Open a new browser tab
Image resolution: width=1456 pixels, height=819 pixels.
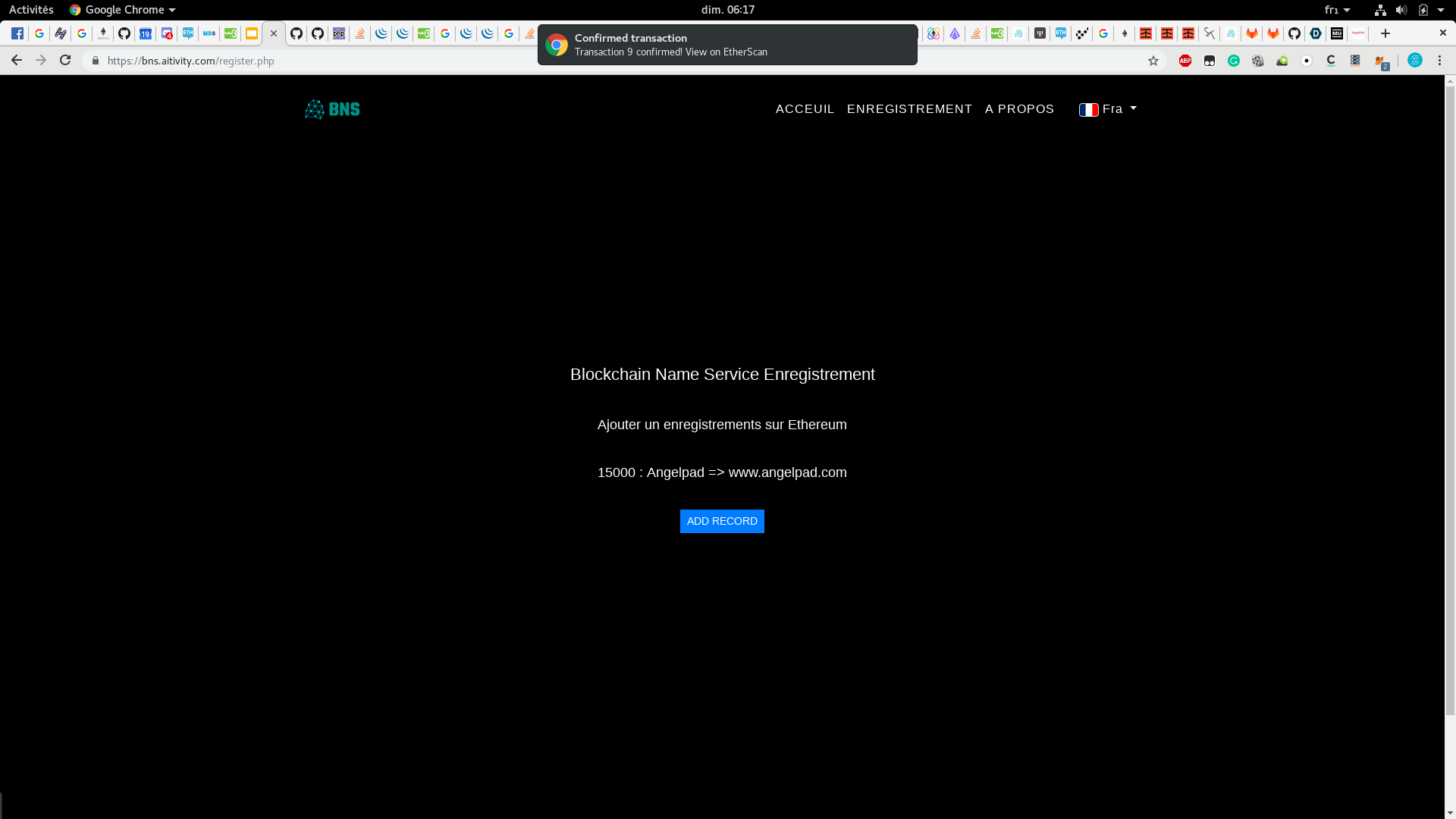click(1385, 33)
